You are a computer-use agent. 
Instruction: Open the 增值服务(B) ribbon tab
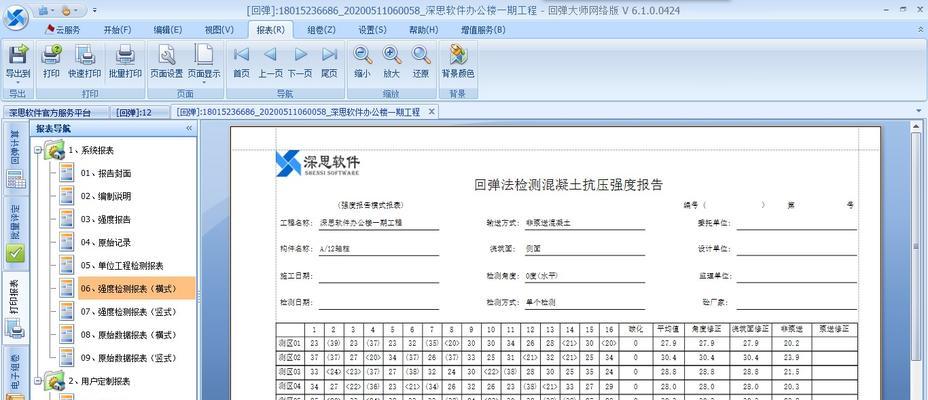click(x=483, y=30)
